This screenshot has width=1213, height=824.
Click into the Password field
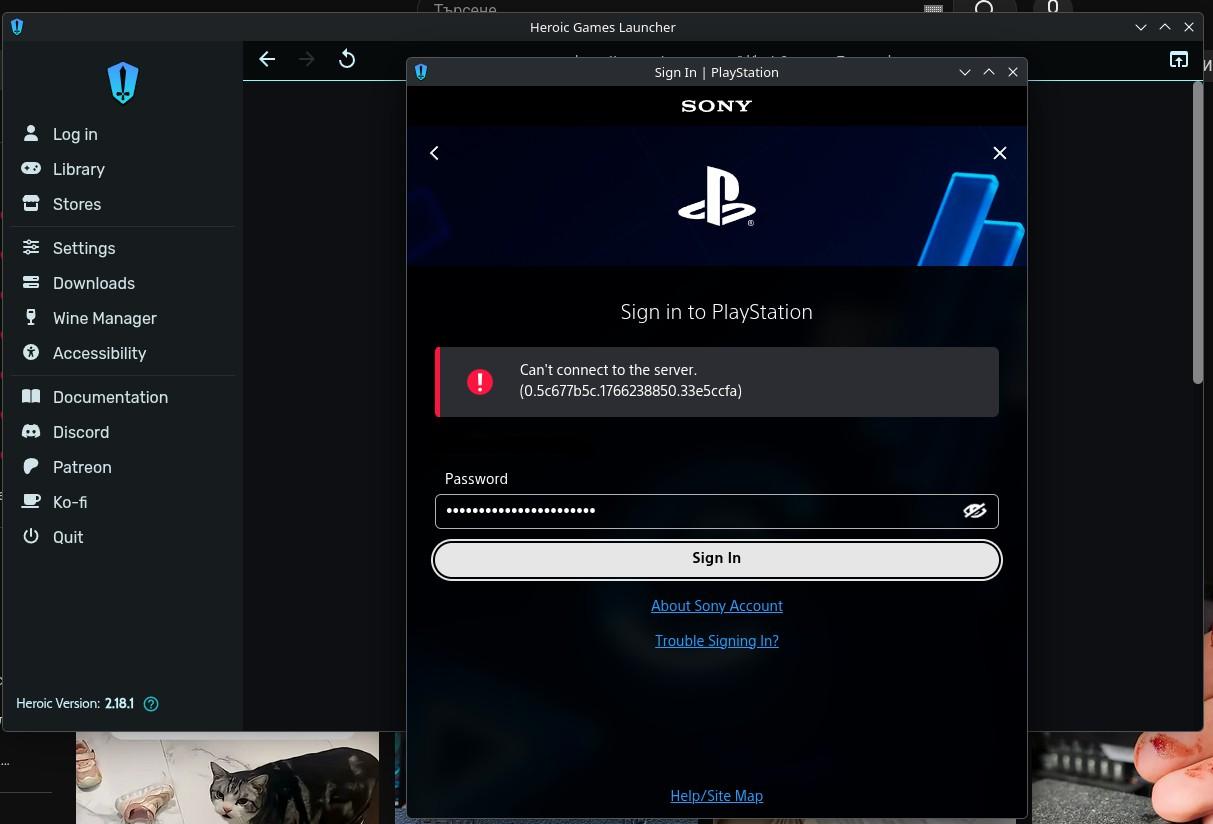coord(717,511)
